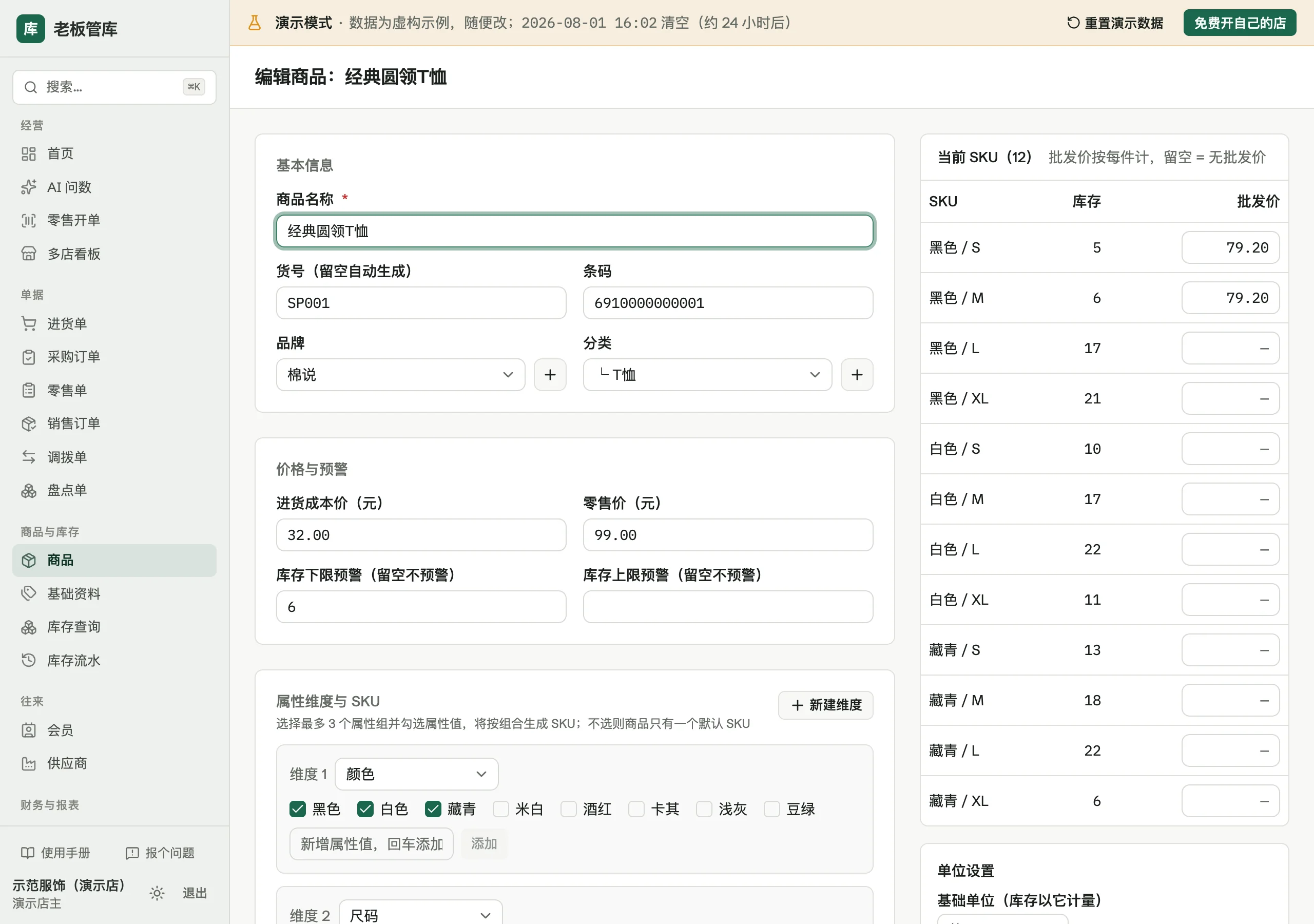
Task: Open 维度 1 dropdown showing 颜色
Action: [417, 774]
